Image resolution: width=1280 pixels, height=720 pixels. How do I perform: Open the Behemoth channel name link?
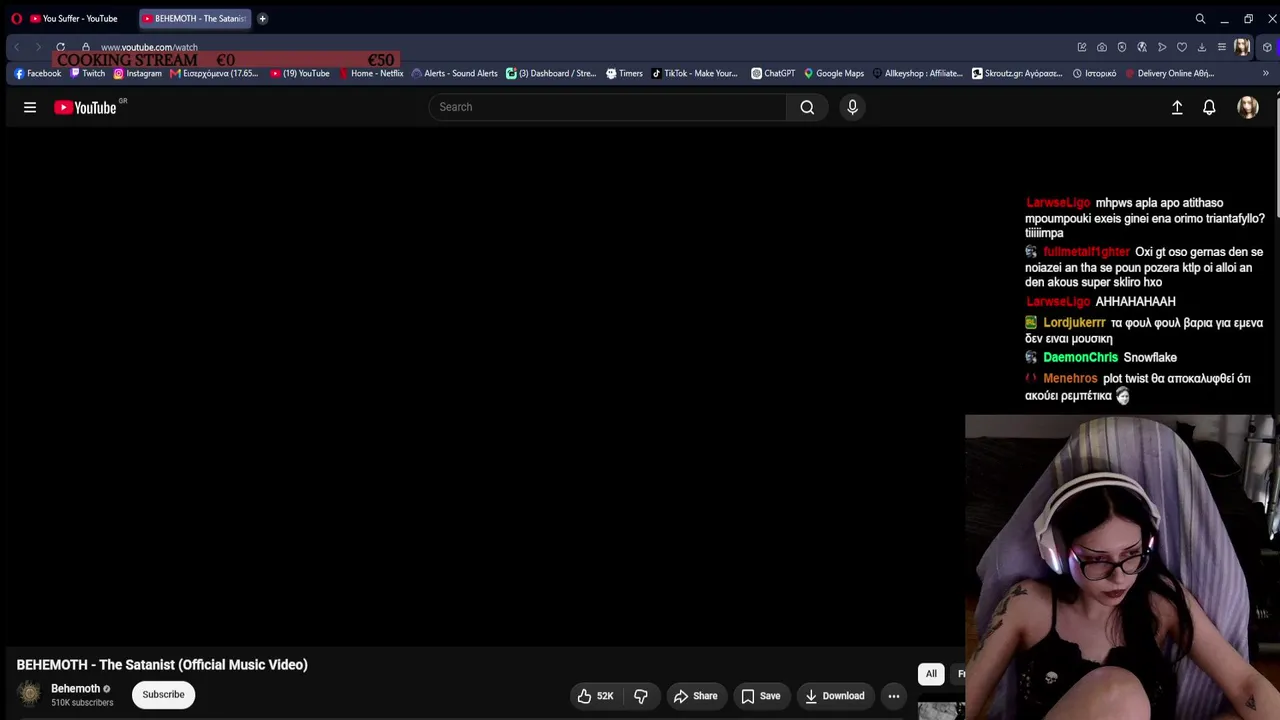tap(76, 688)
